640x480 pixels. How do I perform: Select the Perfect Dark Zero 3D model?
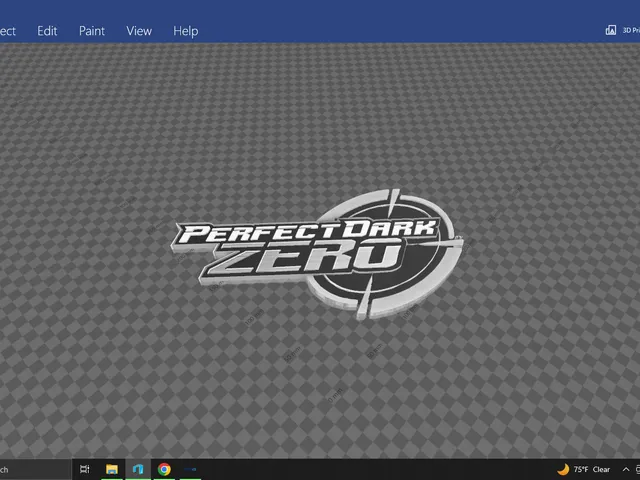click(x=316, y=255)
